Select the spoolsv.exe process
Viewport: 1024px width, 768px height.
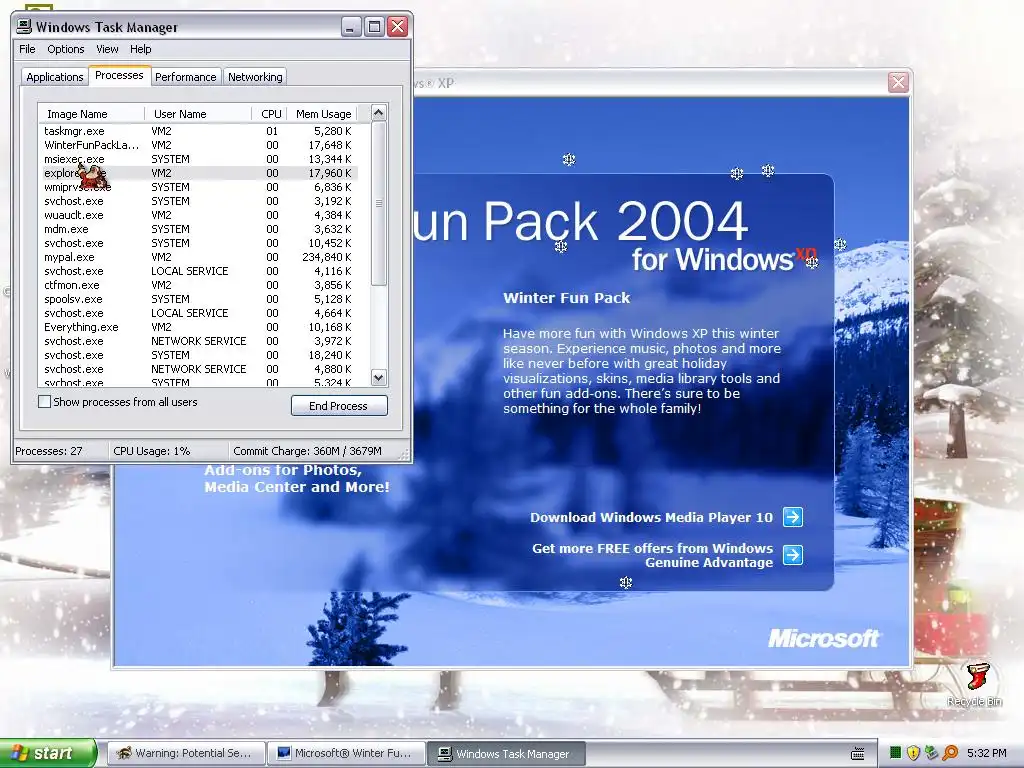199,299
